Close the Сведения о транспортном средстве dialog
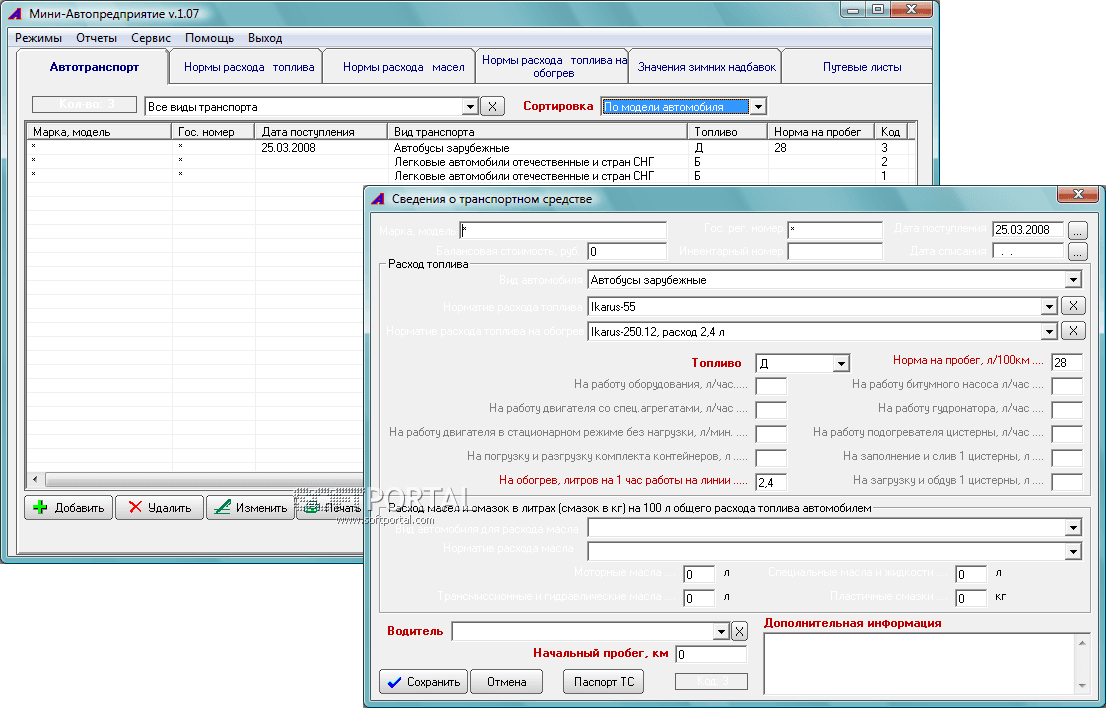Viewport: 1106px width, 708px height. [1078, 194]
